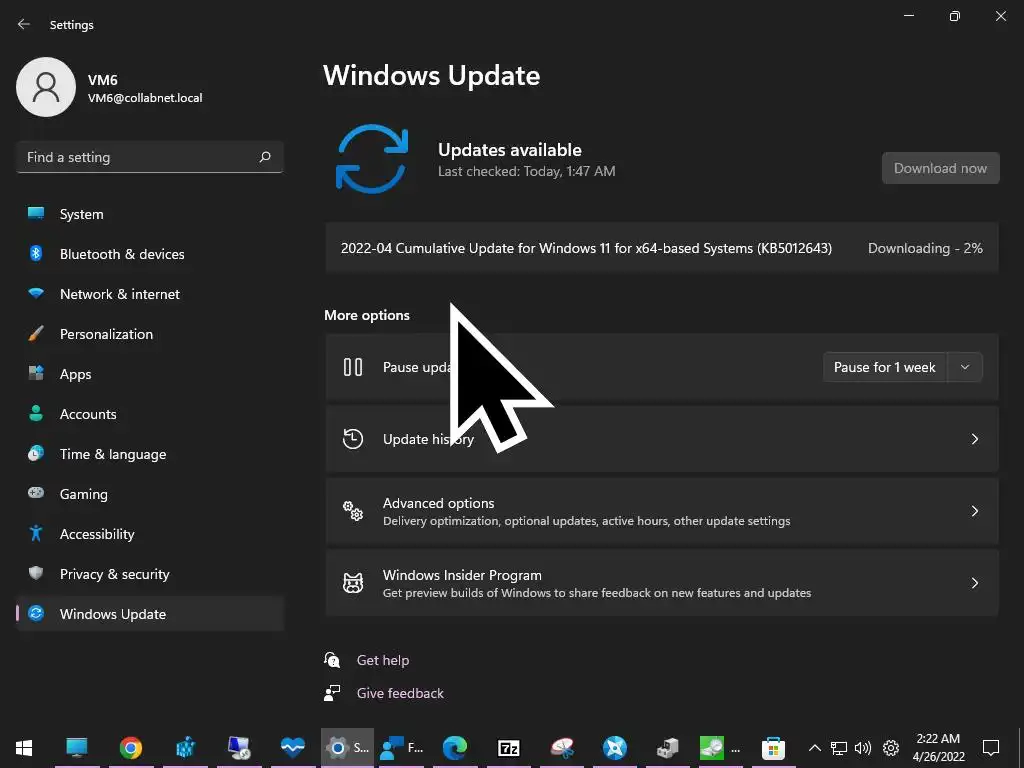Image resolution: width=1024 pixels, height=768 pixels.
Task: Open Update history chevron
Action: click(x=974, y=439)
